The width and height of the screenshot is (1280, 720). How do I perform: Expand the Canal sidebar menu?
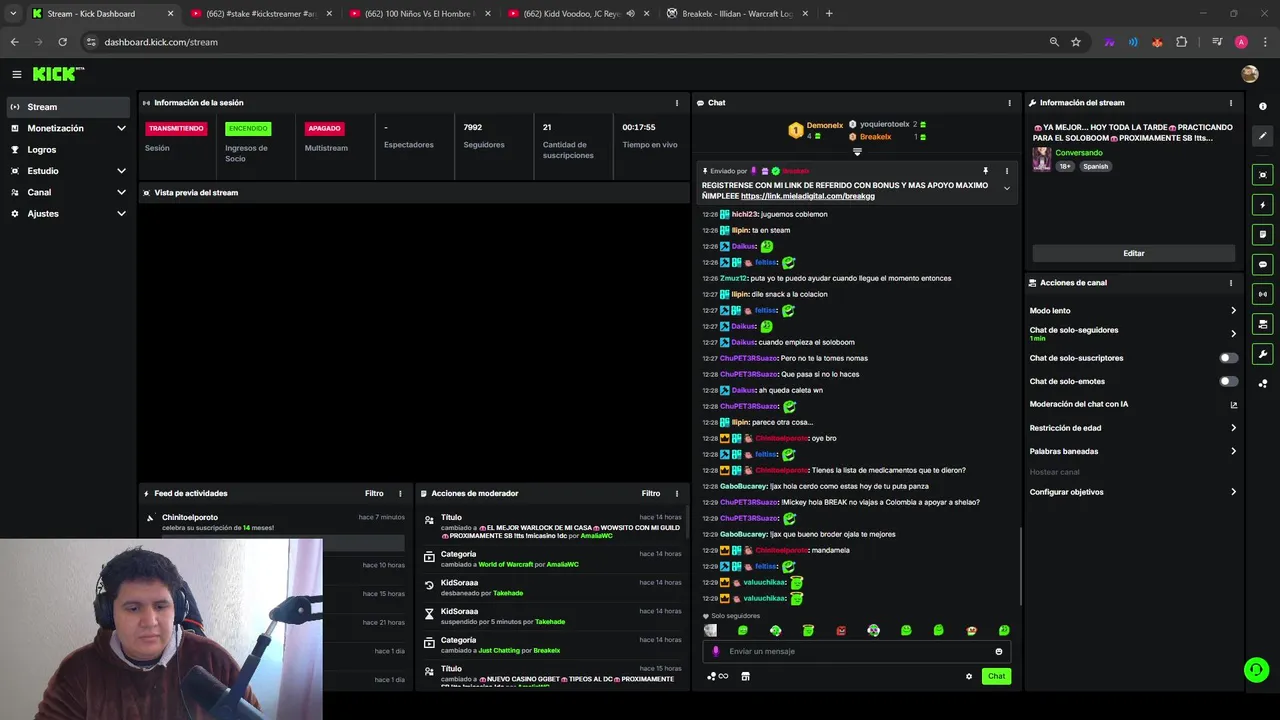[x=67, y=192]
